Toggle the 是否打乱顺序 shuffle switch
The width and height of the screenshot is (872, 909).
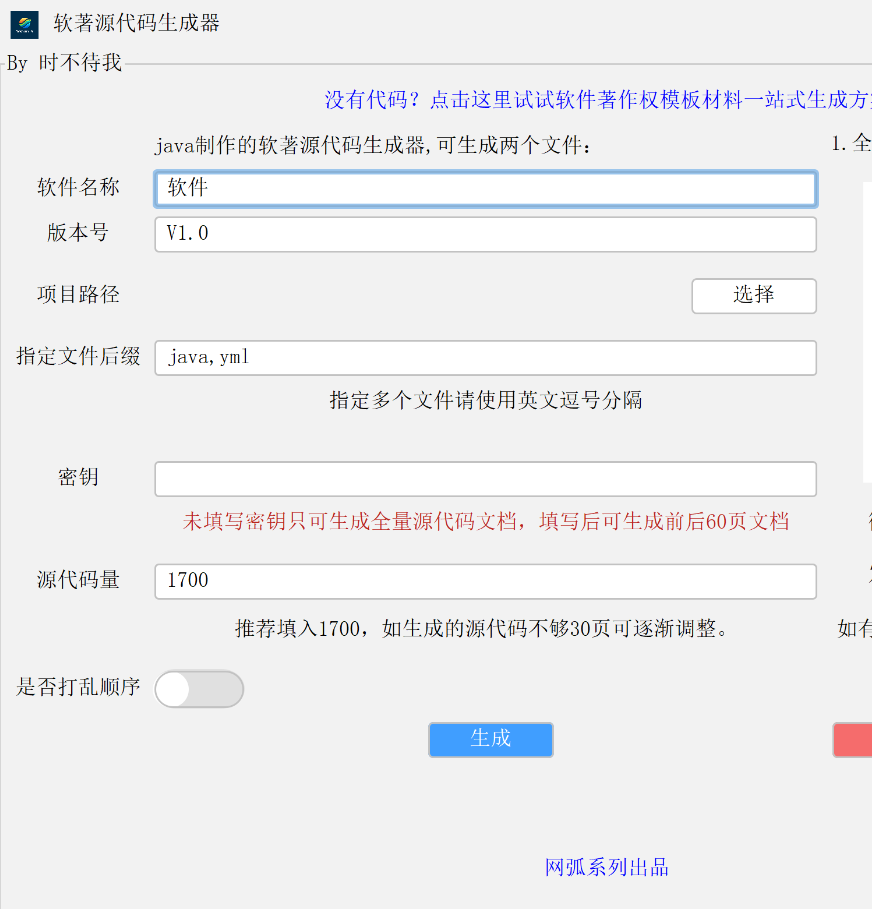[198, 689]
